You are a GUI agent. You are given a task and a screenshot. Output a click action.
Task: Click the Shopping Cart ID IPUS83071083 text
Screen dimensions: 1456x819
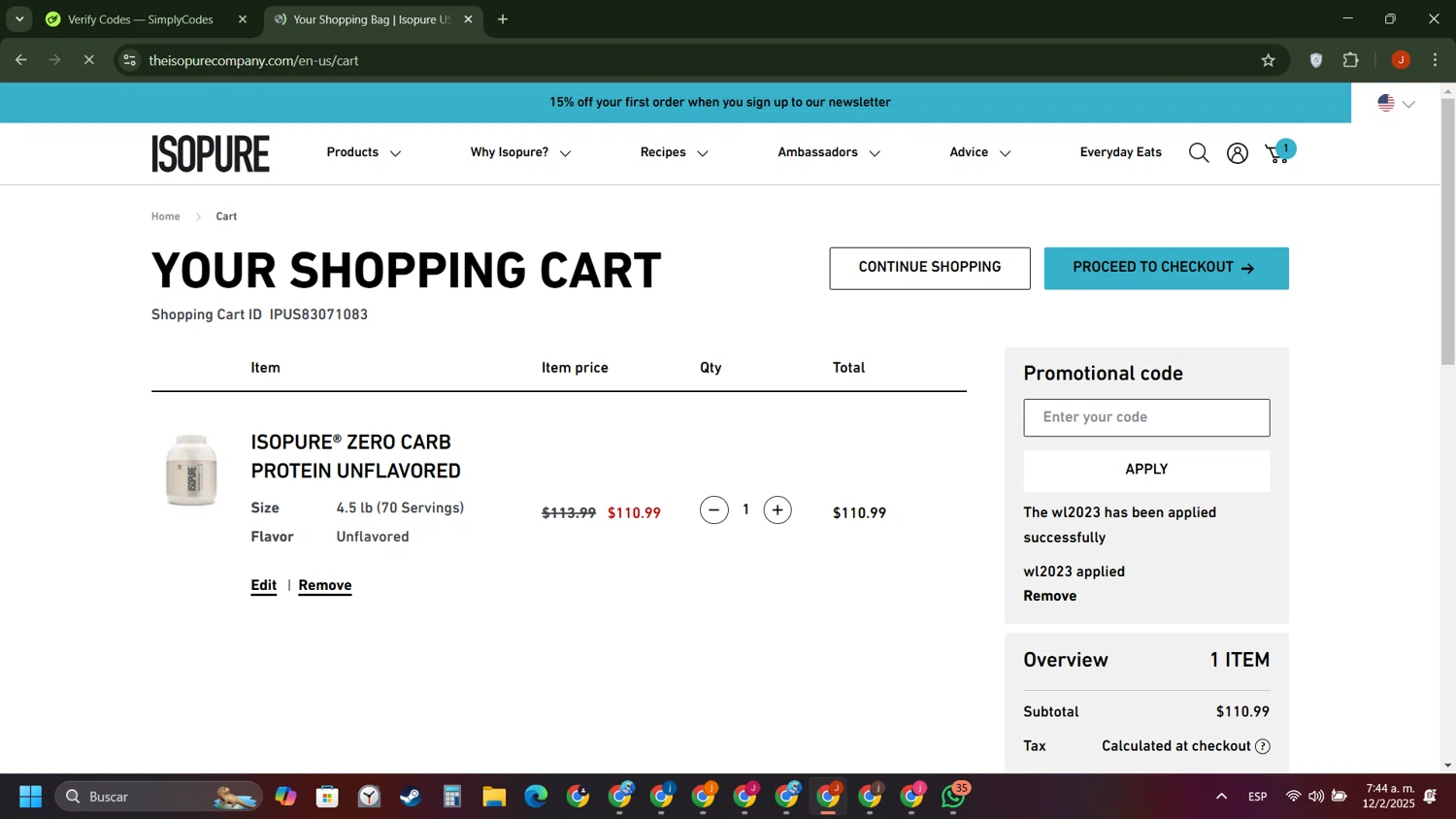tap(259, 314)
